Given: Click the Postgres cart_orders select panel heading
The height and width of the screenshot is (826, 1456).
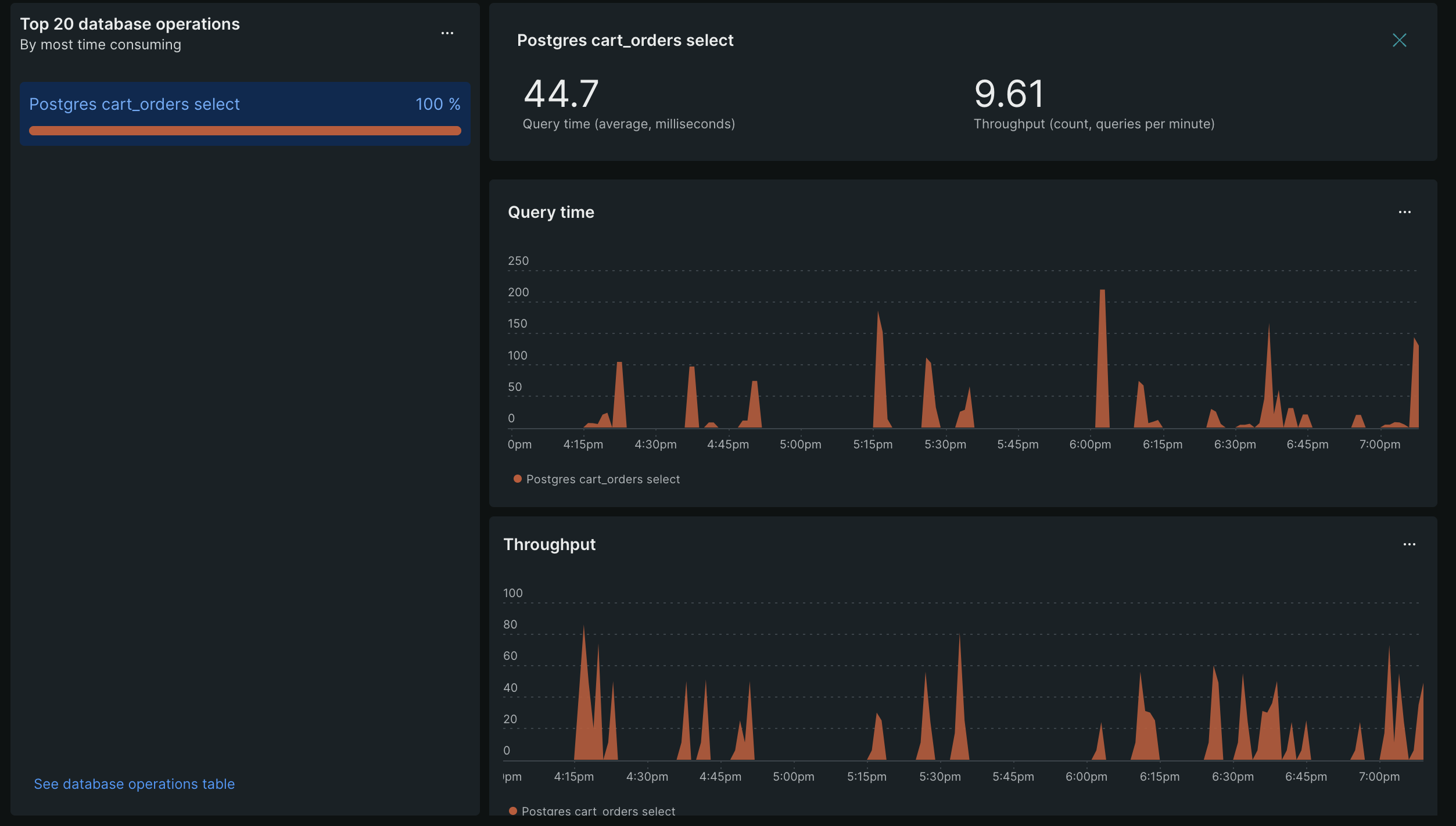Looking at the screenshot, I should pos(625,40).
